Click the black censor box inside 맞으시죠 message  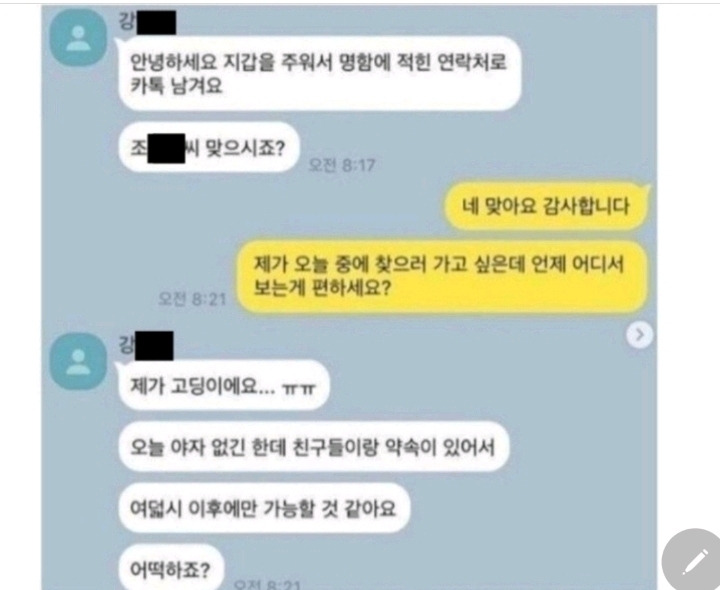point(166,148)
